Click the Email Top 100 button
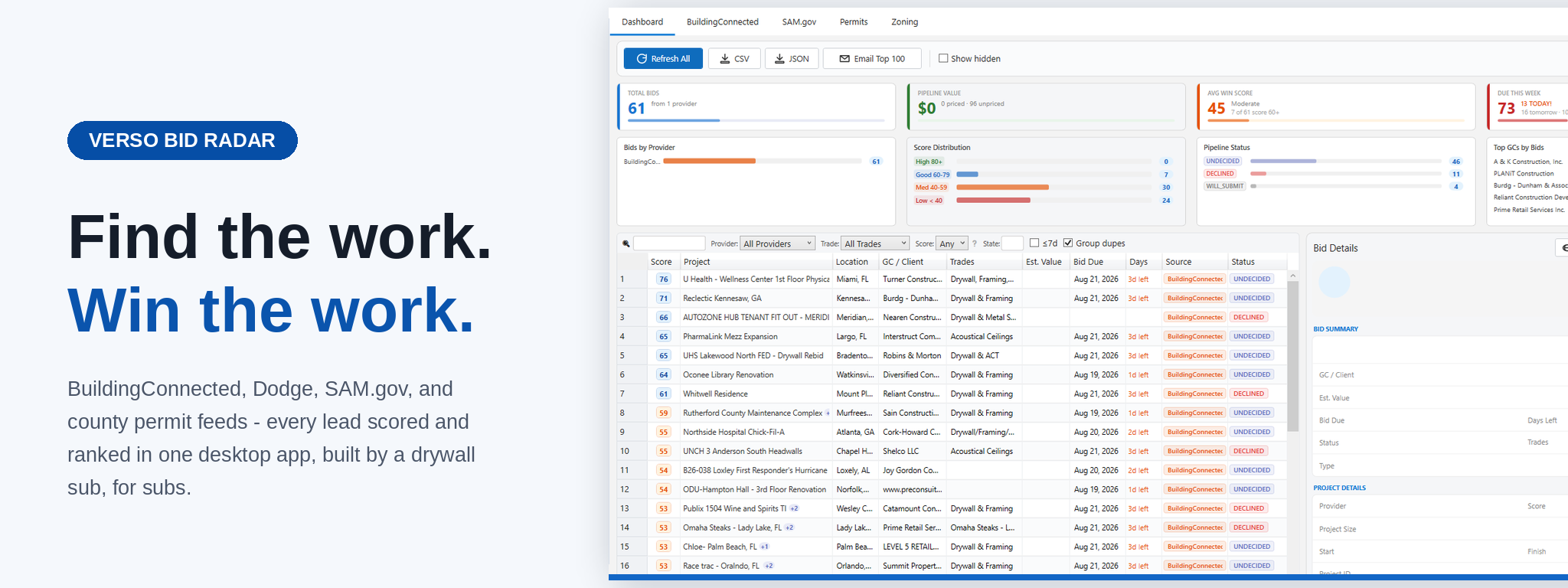 [x=872, y=58]
